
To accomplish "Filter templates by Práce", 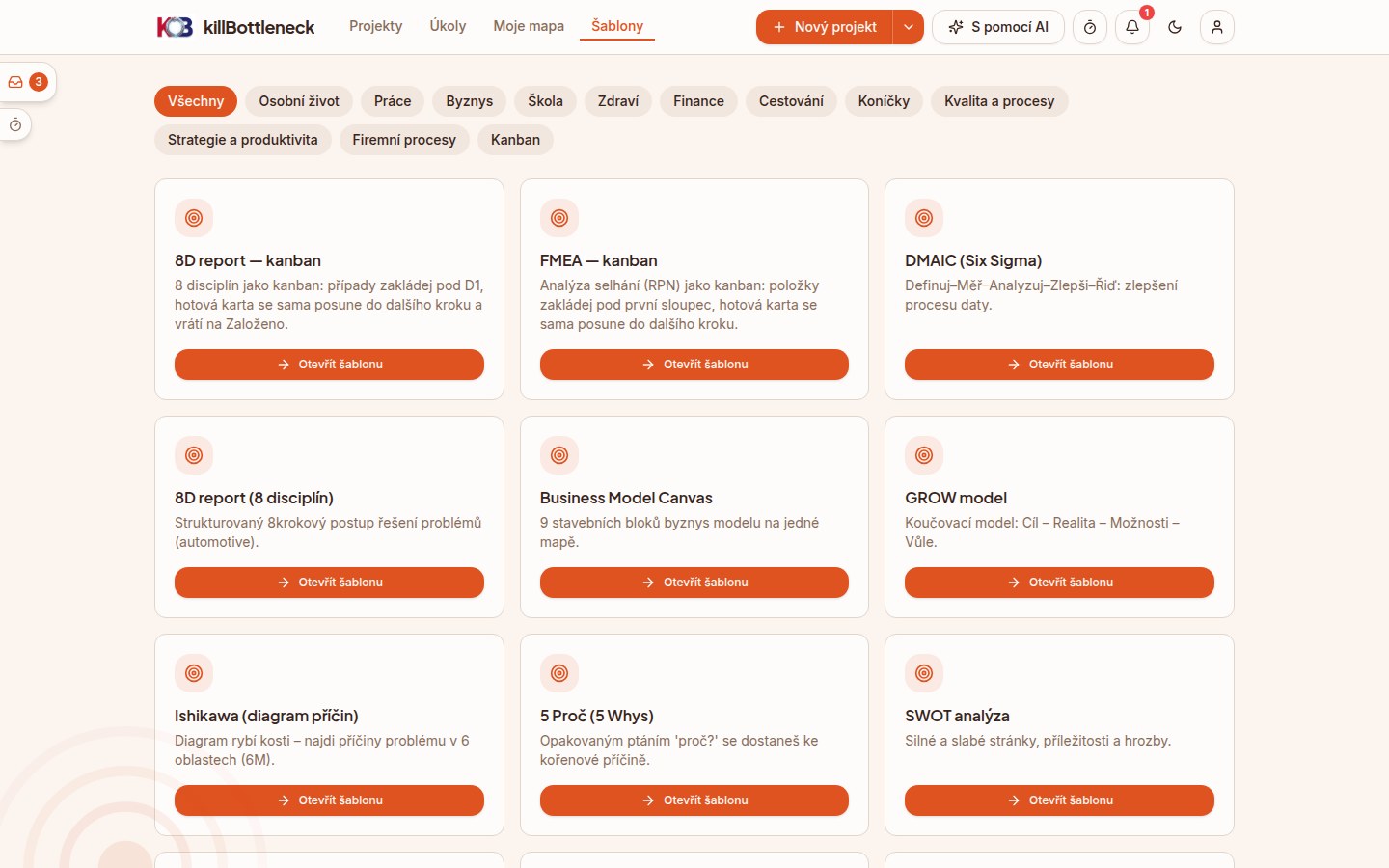I will click(393, 101).
